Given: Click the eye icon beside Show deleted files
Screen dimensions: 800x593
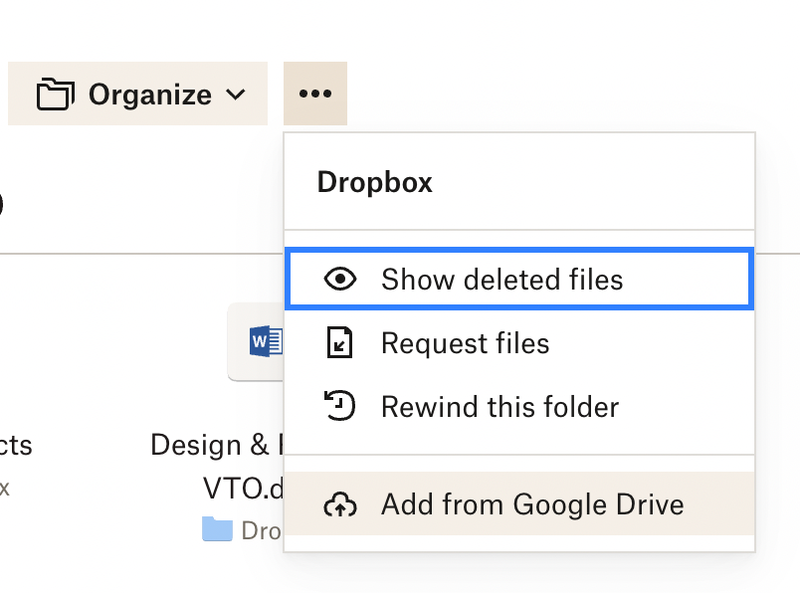Looking at the screenshot, I should [x=342, y=279].
